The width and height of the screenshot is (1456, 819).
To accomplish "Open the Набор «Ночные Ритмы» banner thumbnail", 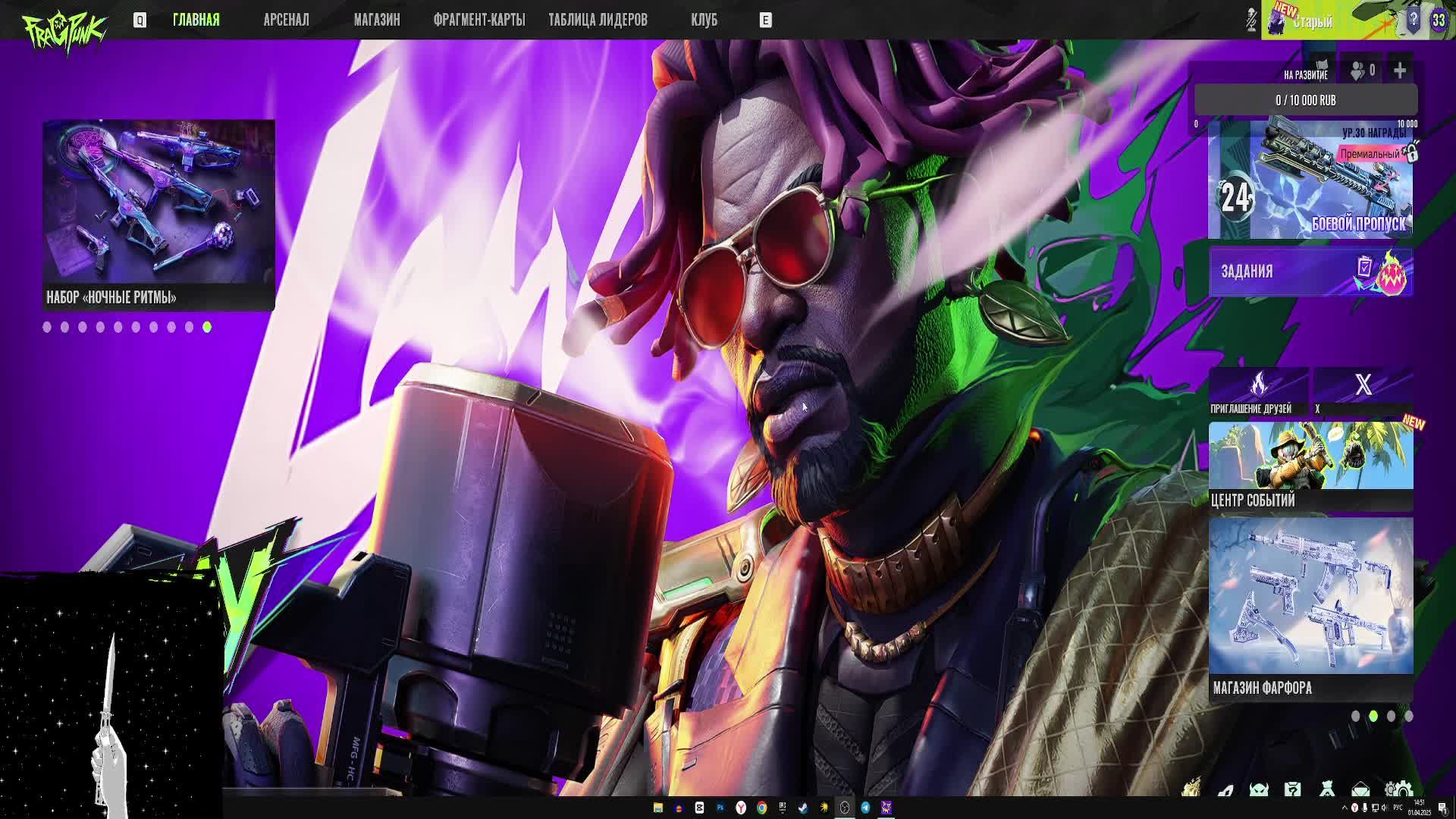I will pyautogui.click(x=158, y=203).
